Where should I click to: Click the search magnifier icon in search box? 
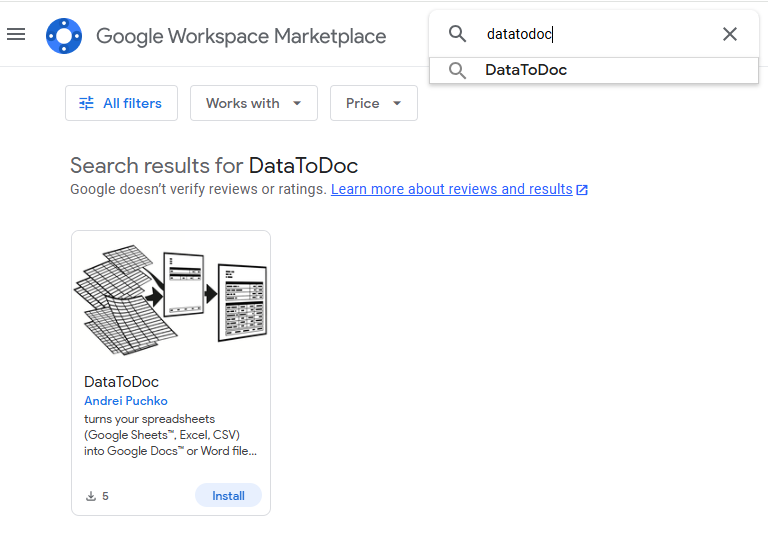457,34
